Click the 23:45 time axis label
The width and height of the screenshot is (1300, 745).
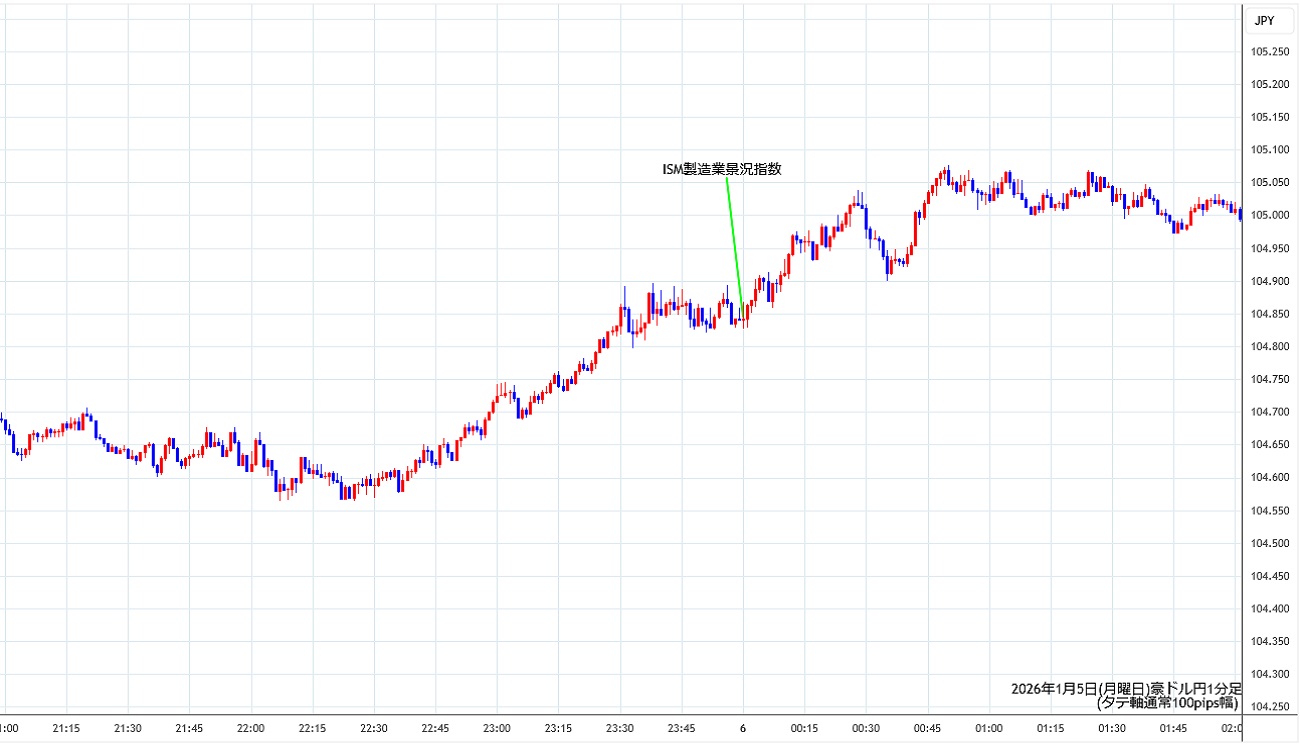click(681, 729)
